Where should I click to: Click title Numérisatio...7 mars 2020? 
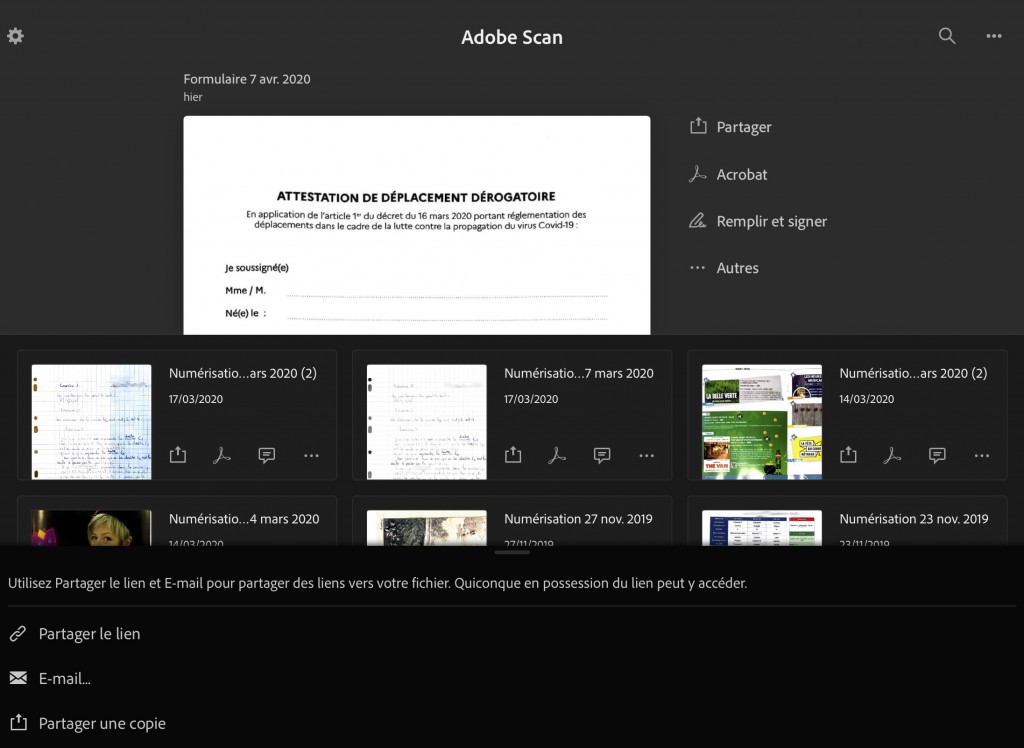(x=579, y=373)
